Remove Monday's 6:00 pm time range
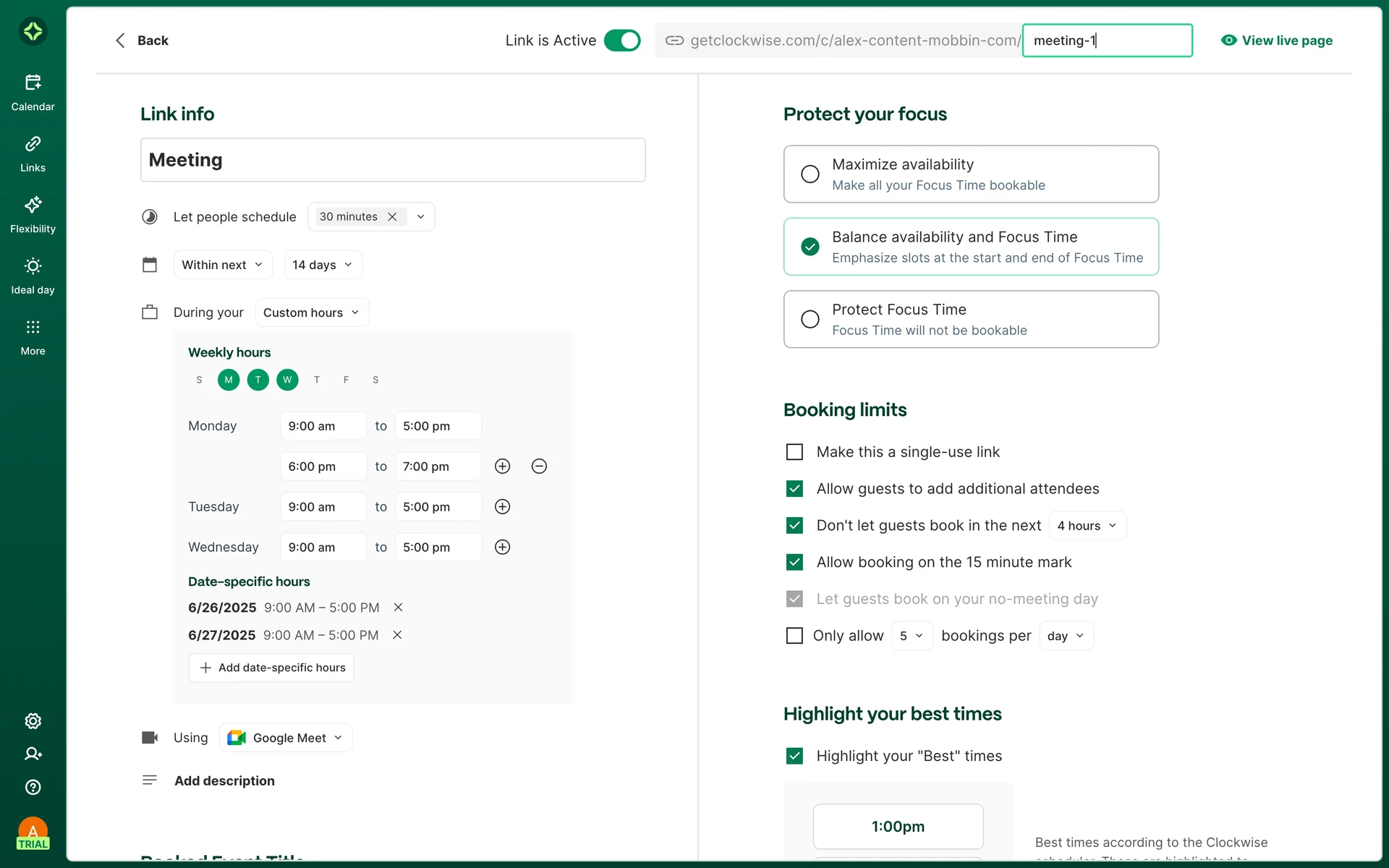This screenshot has height=868, width=1389. [539, 467]
